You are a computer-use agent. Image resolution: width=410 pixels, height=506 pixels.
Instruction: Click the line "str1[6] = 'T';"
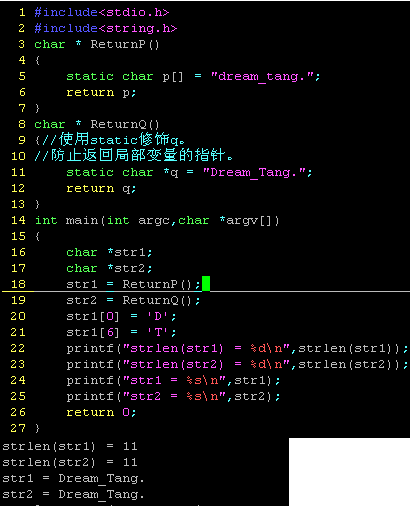coord(121,332)
